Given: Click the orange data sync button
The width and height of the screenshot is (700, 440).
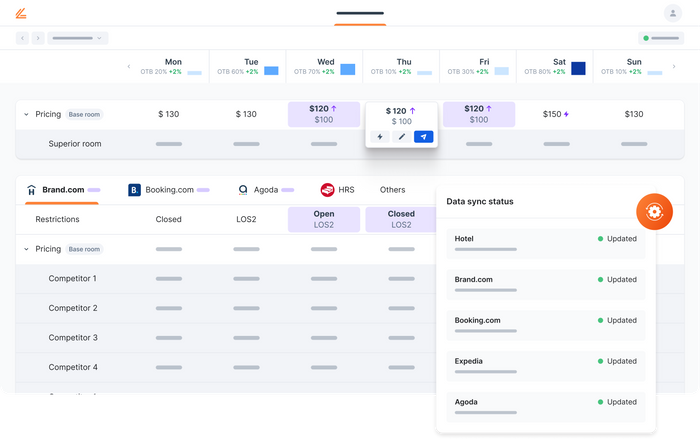Looking at the screenshot, I should tap(654, 211).
